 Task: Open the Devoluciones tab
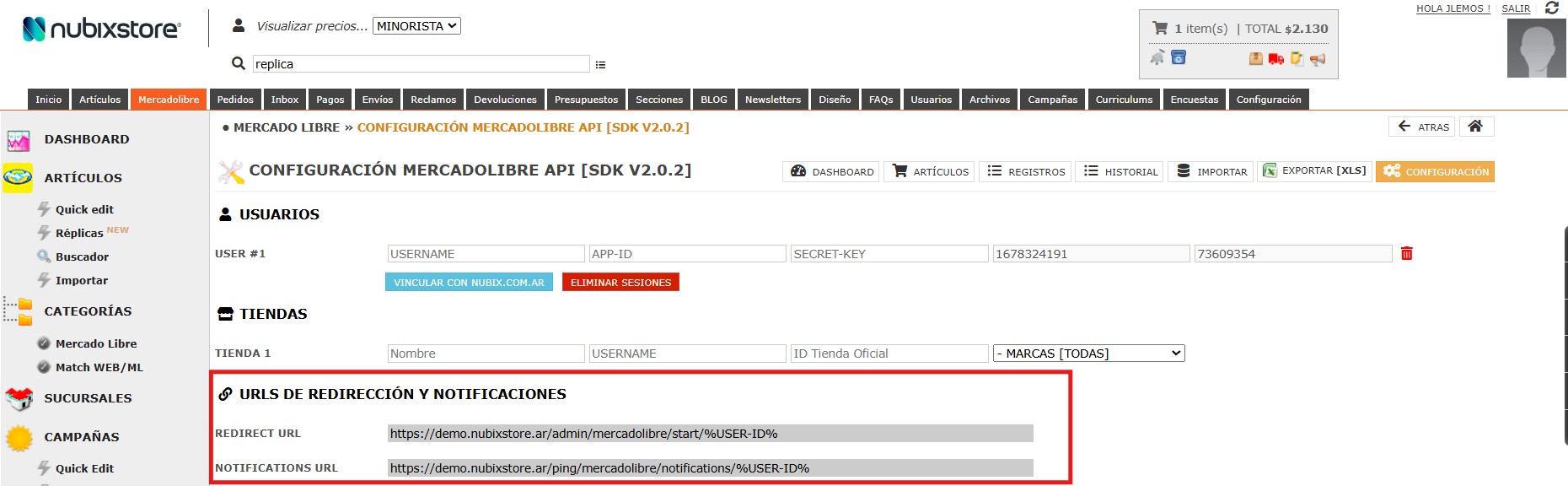click(506, 100)
